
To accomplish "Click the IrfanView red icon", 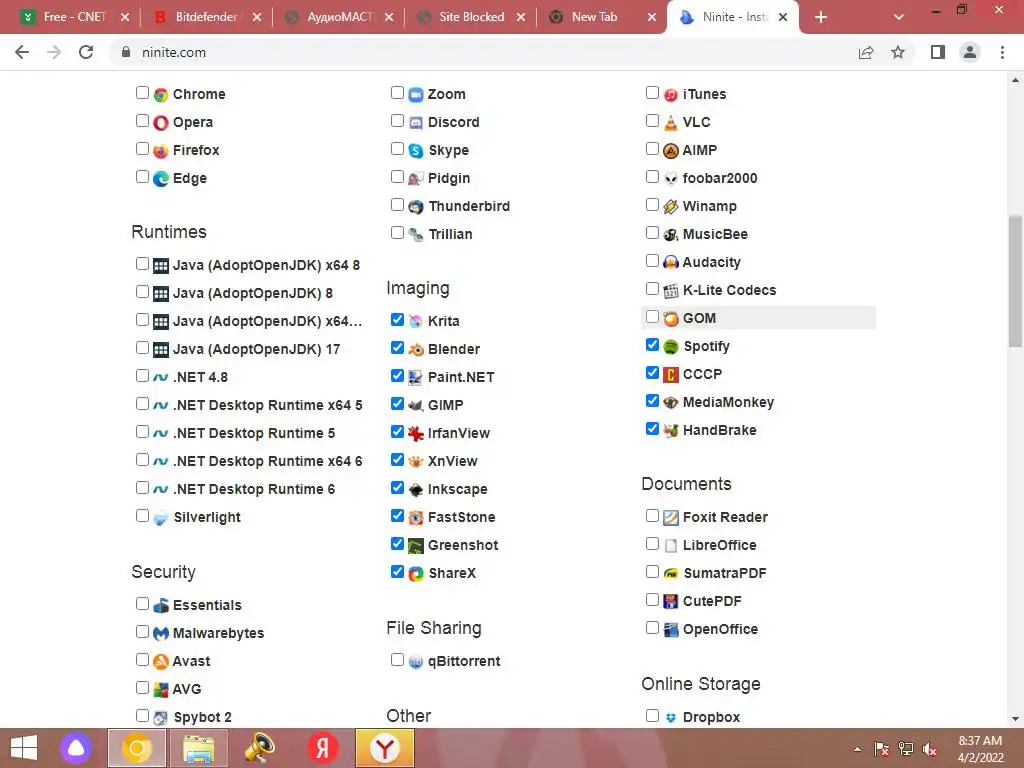I will [x=416, y=434].
